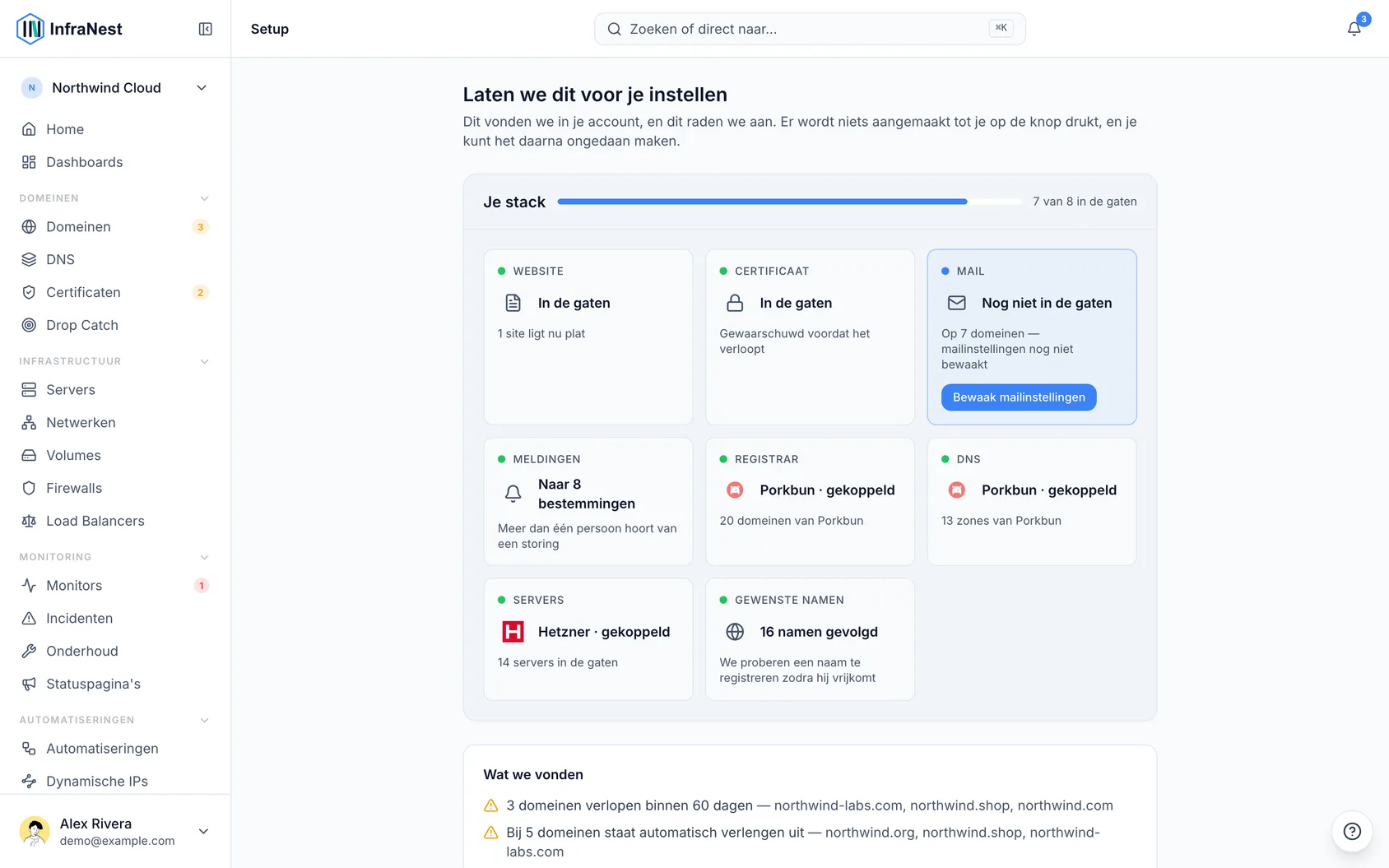Click the Je stack progress bar

tap(790, 202)
